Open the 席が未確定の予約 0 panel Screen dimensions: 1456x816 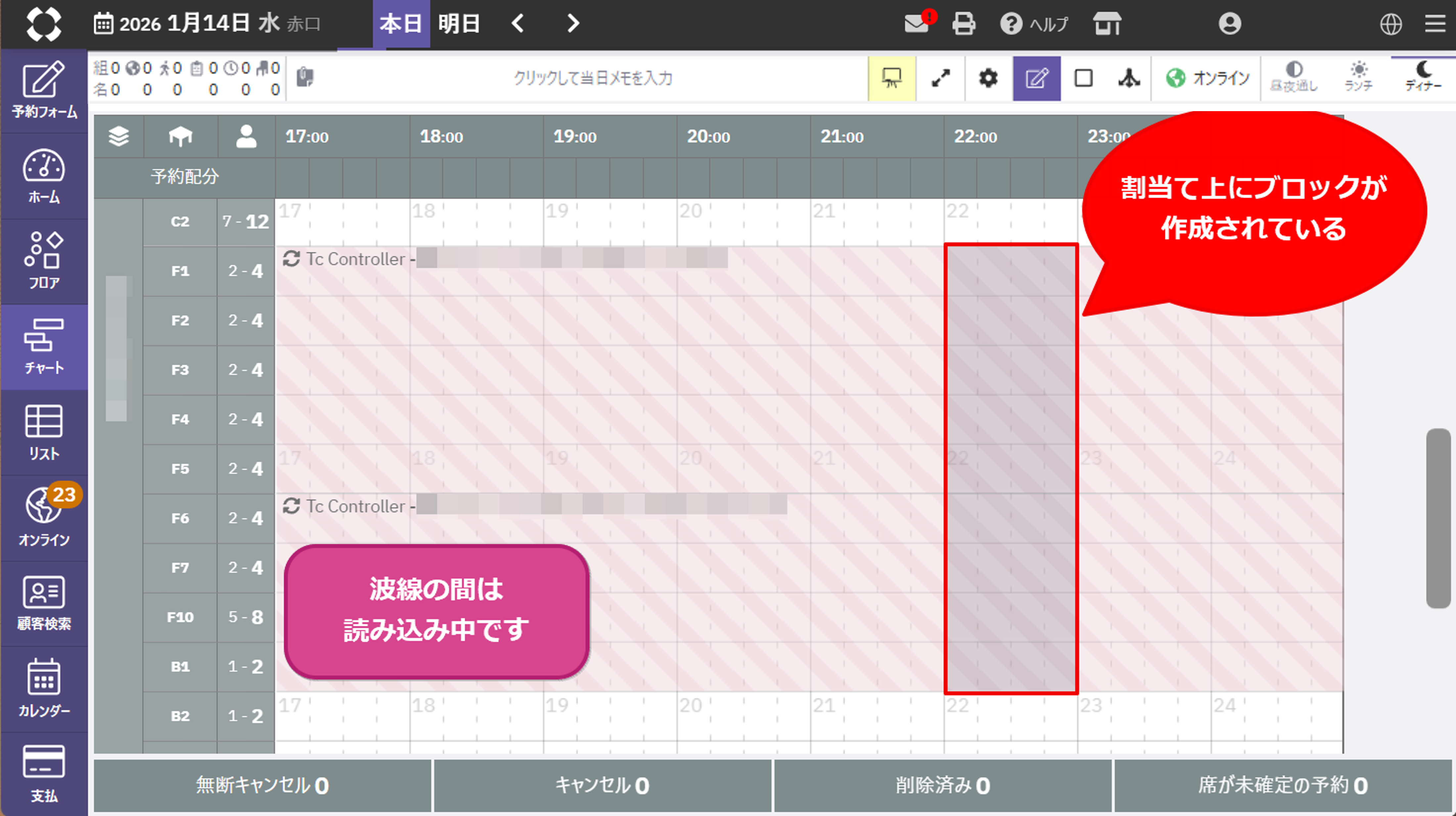click(x=1283, y=786)
